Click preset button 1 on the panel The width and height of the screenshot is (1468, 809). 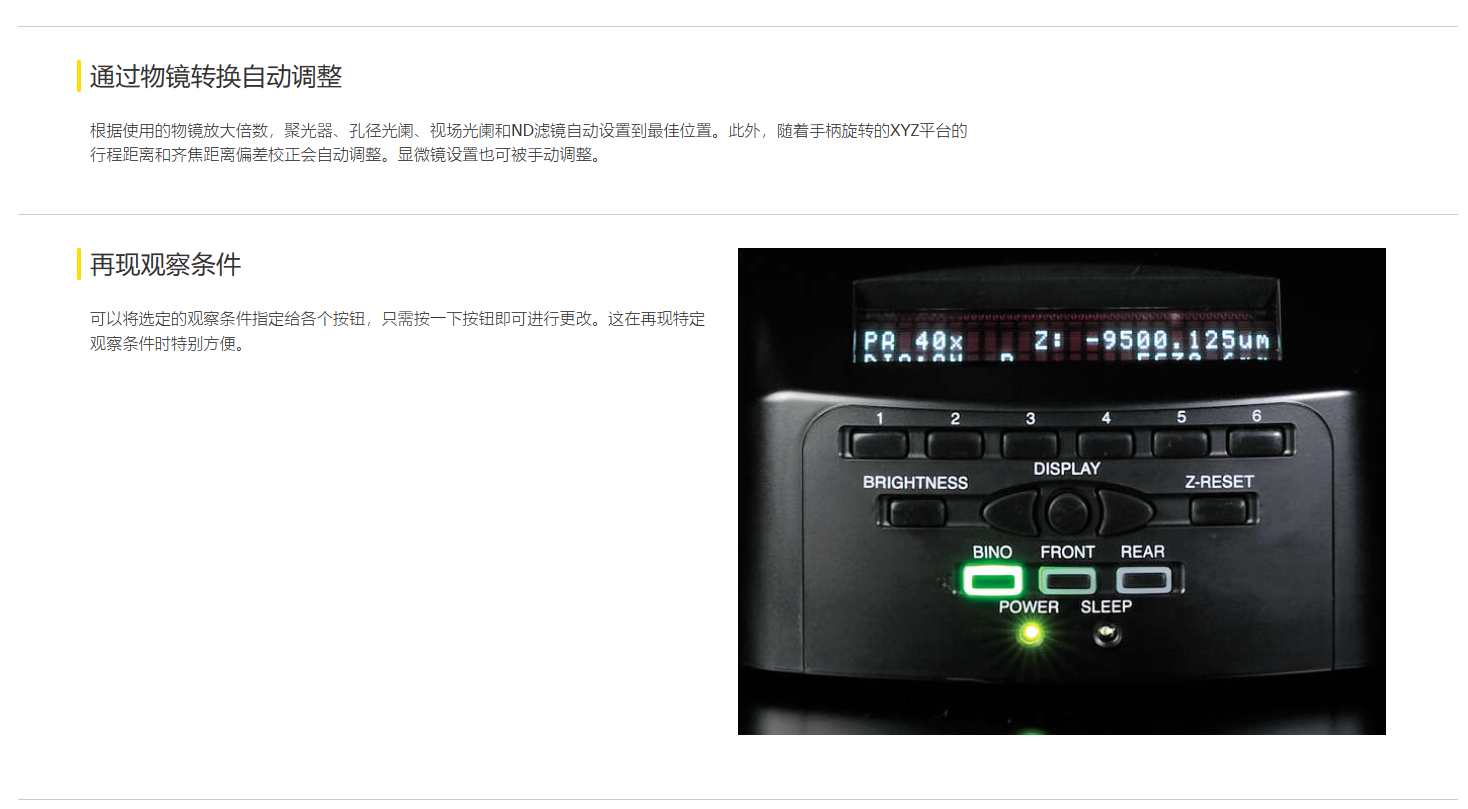pos(881,443)
